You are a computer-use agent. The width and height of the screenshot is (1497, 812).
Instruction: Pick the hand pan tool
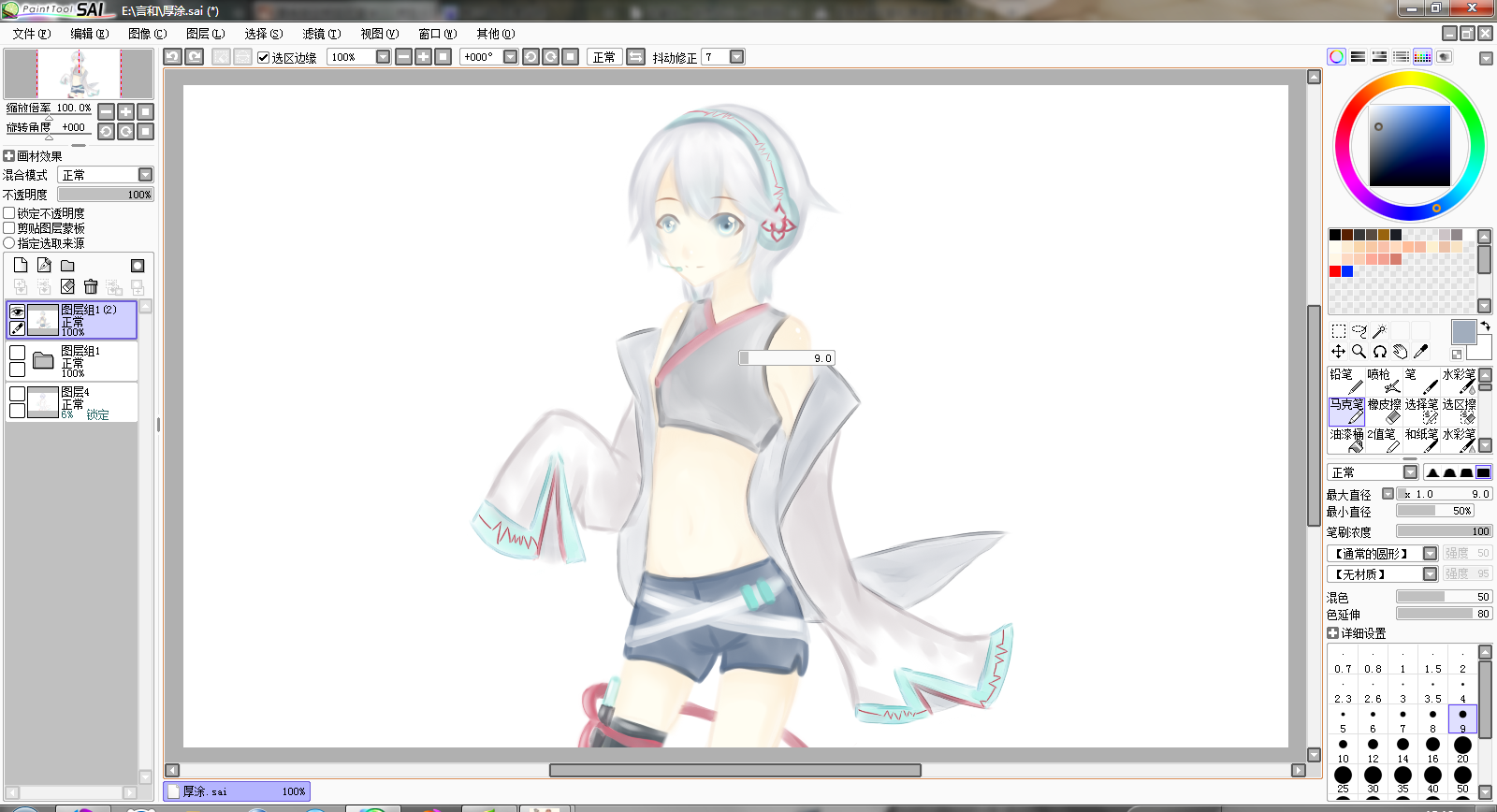[x=1401, y=352]
